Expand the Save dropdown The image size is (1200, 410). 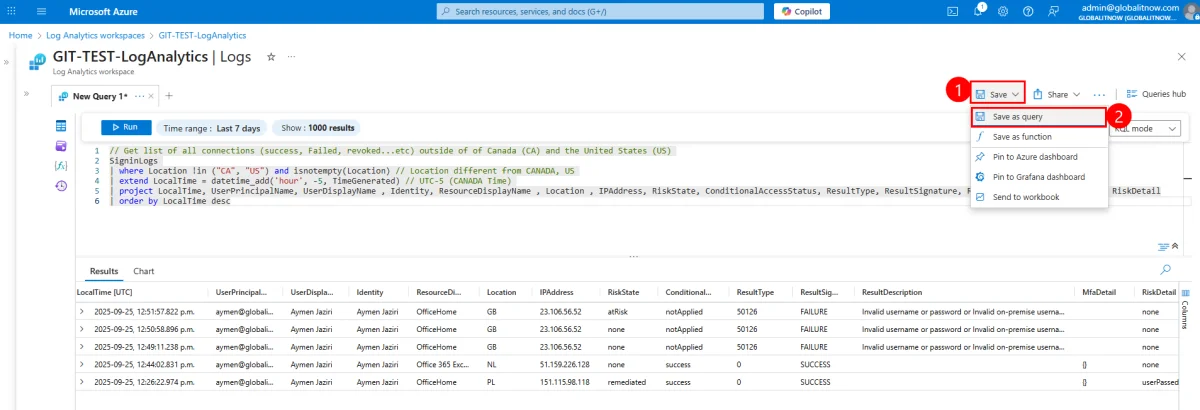tap(998, 94)
